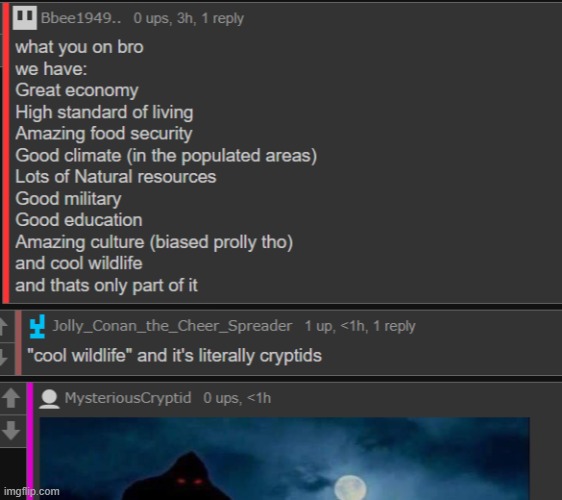The image size is (562, 500).
Task: Click Jolly_Conan_the_Cheer_Spreader's cyan avatar icon
Action: coord(37,327)
